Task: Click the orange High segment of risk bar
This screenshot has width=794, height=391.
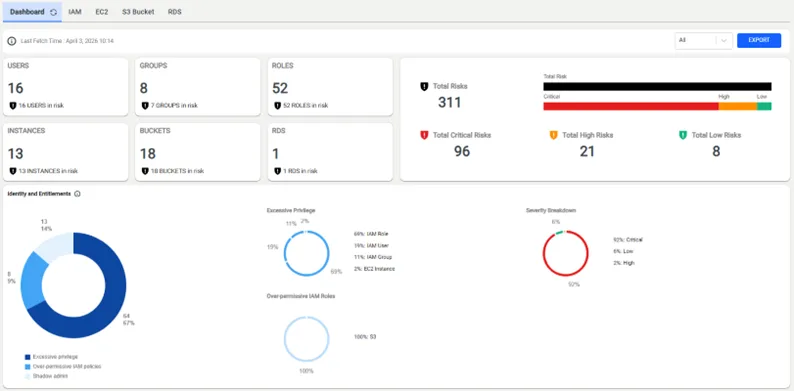Action: click(x=737, y=106)
